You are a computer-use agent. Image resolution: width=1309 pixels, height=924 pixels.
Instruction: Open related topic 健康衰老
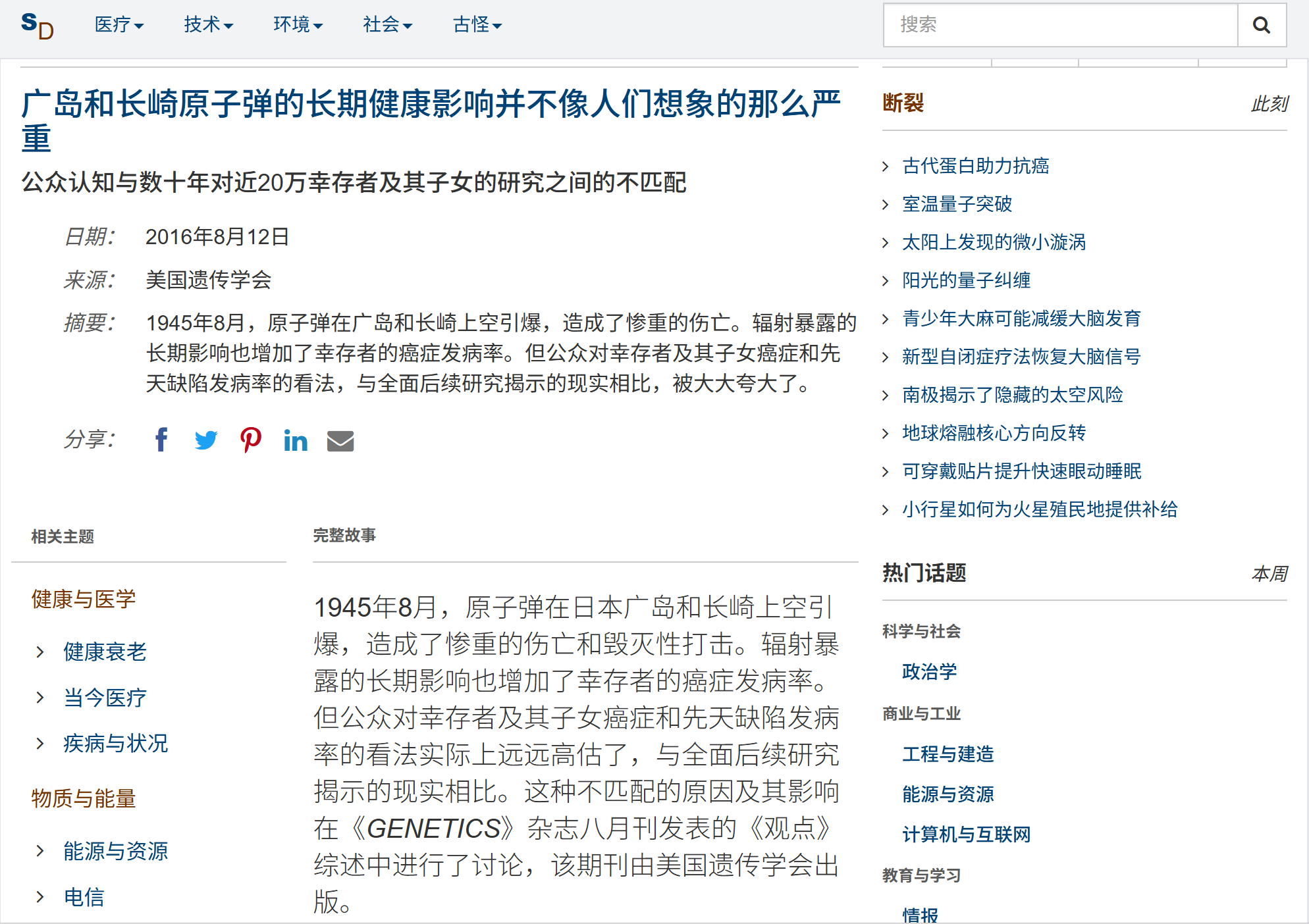point(105,652)
